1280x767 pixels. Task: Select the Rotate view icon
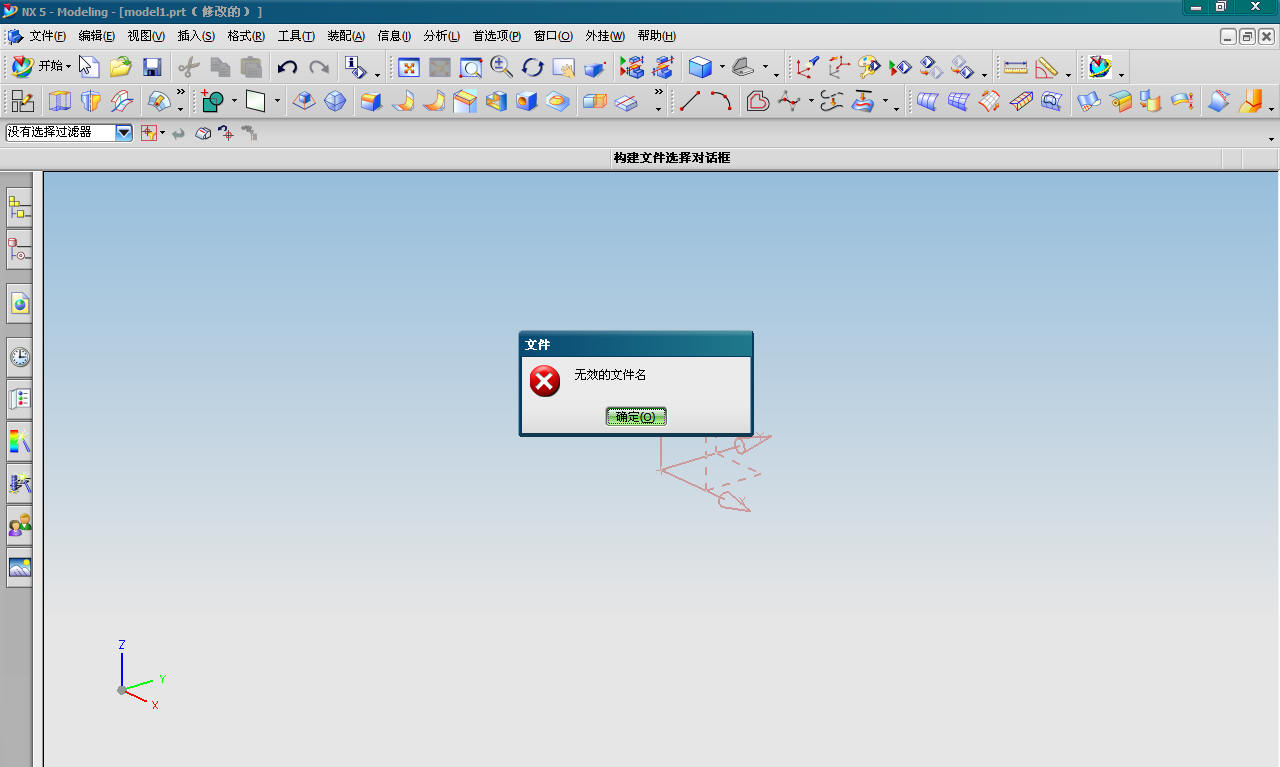pyautogui.click(x=533, y=67)
